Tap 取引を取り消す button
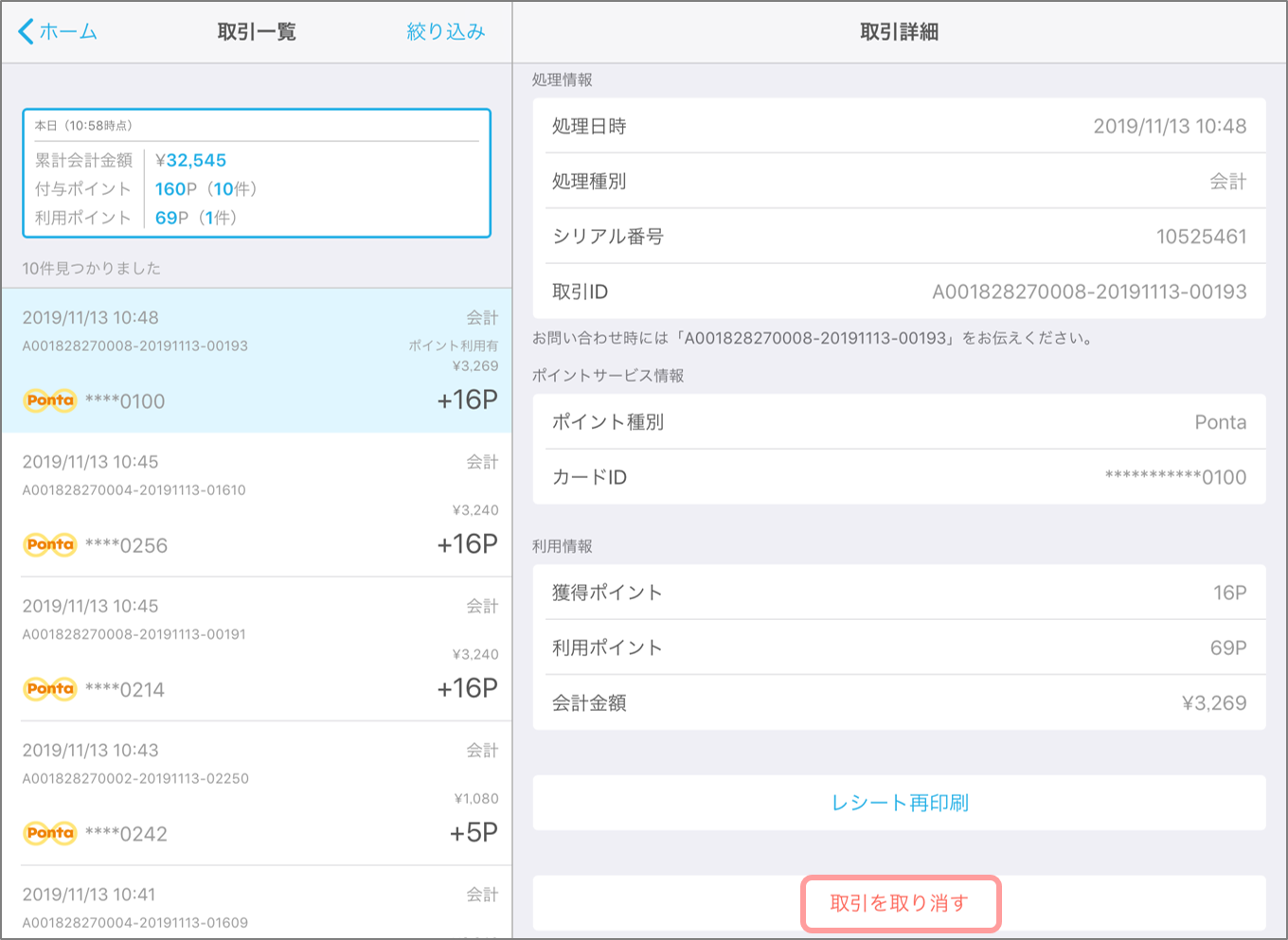The image size is (1288, 940). click(900, 903)
